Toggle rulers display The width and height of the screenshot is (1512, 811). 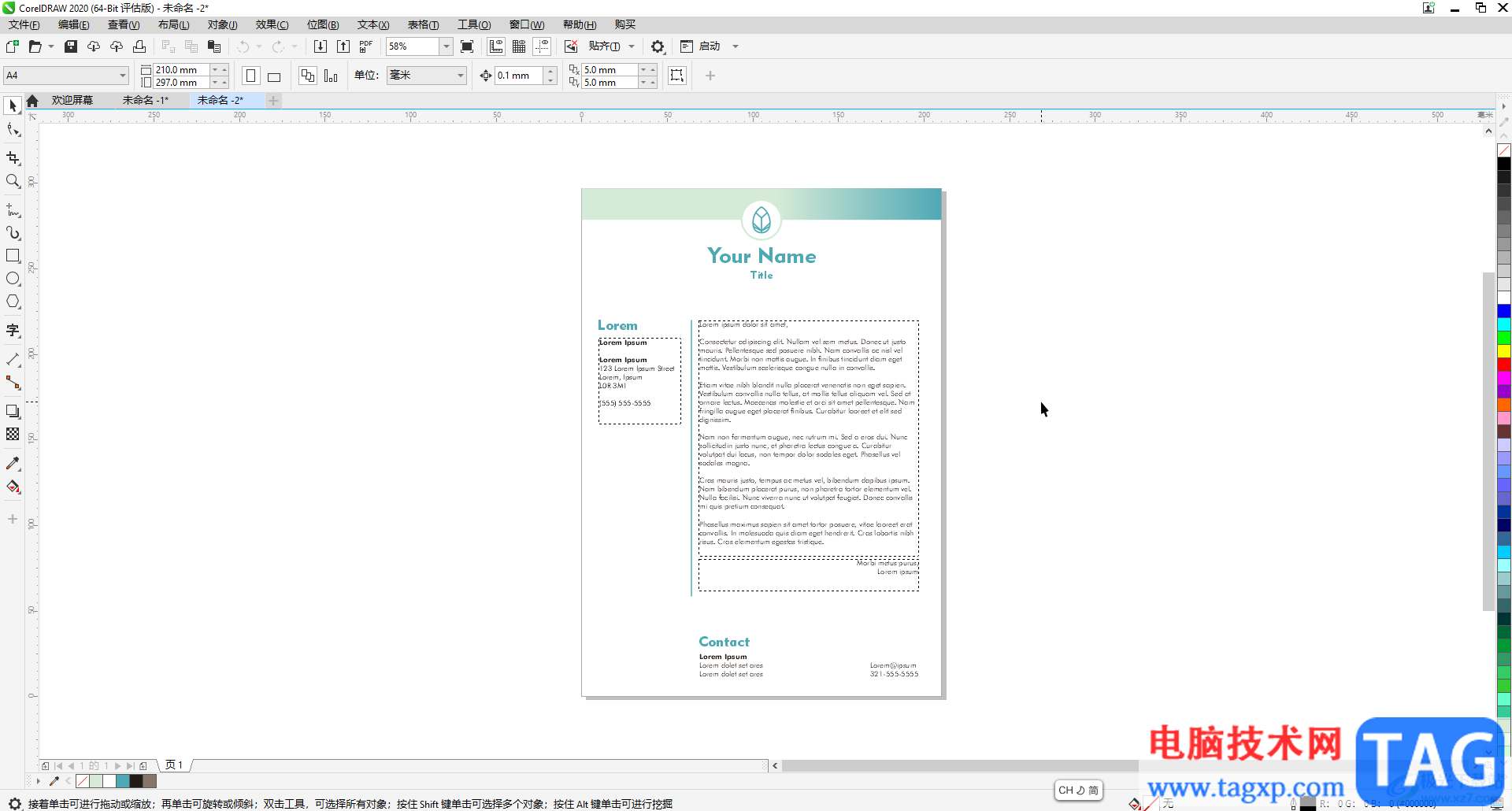[x=496, y=46]
